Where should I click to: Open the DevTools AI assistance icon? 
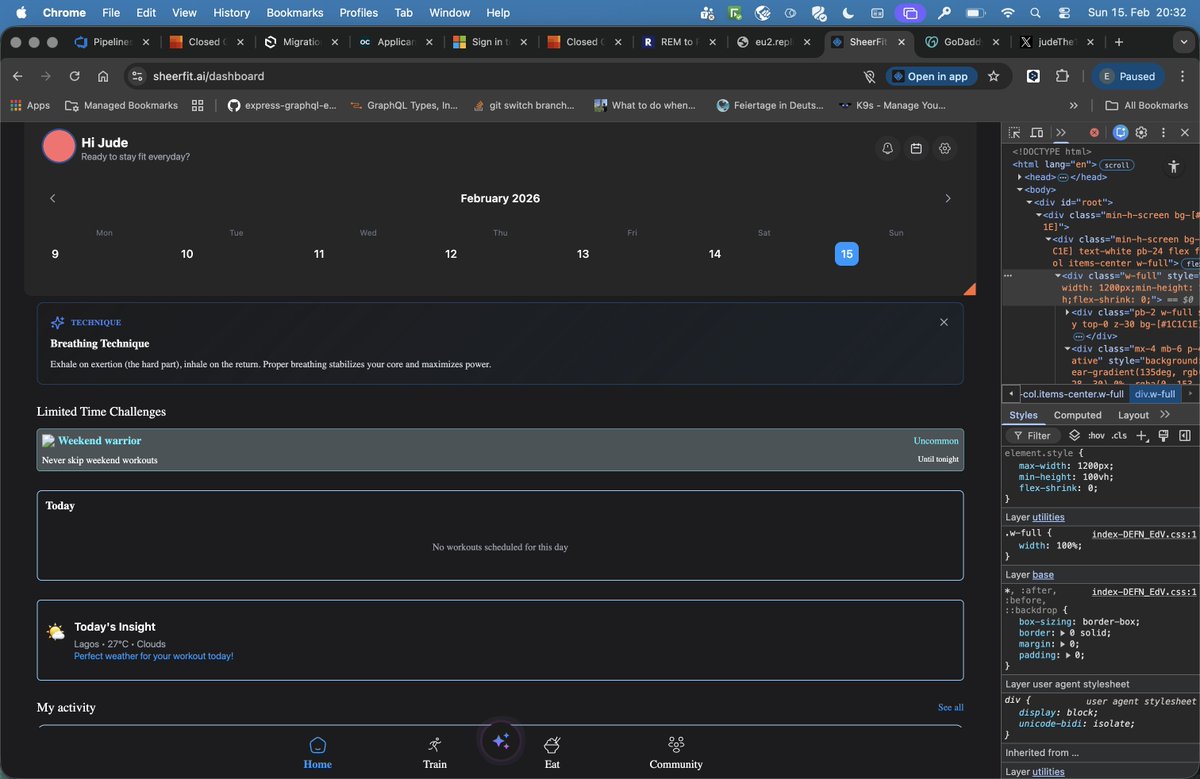point(1121,132)
